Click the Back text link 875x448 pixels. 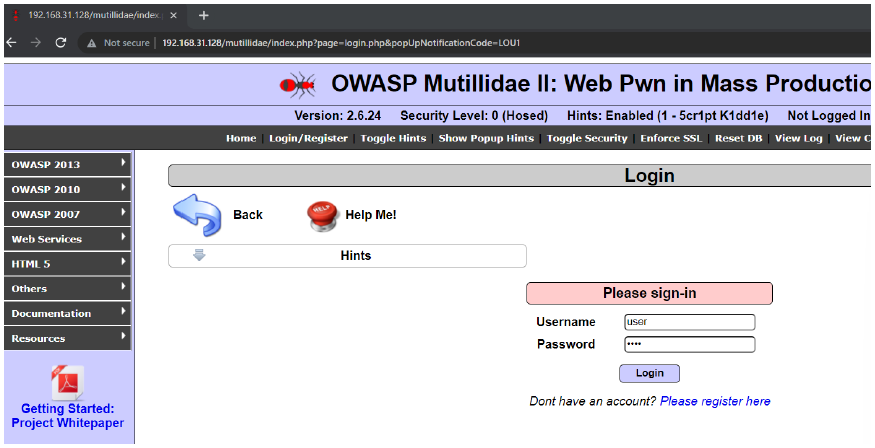[248, 215]
